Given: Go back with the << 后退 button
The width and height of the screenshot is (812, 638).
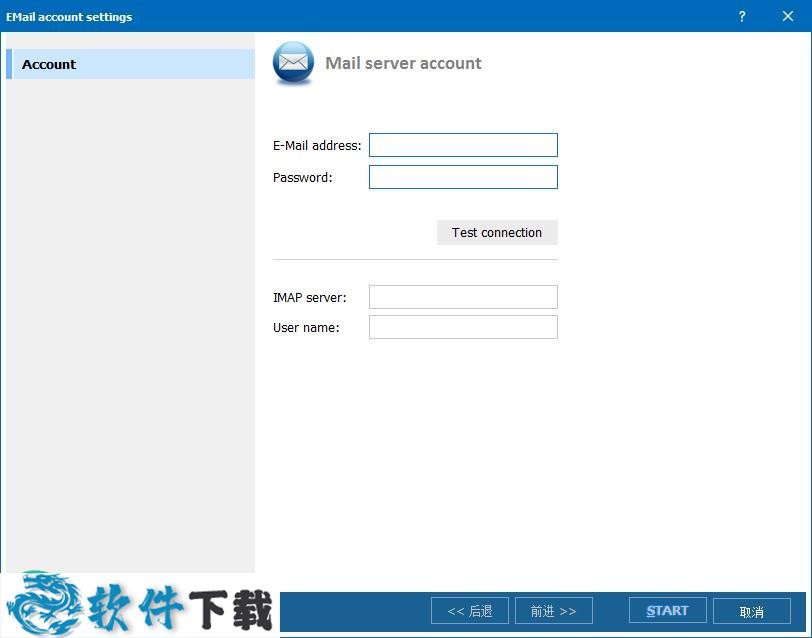Looking at the screenshot, I should (x=470, y=611).
